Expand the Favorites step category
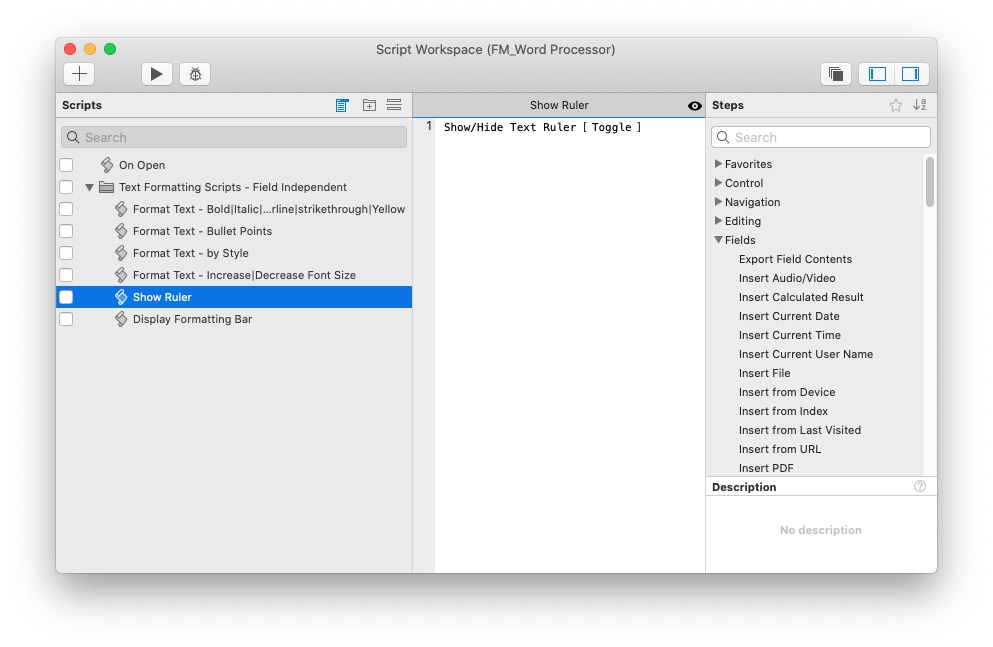Image resolution: width=993 pixels, height=647 pixels. 718,164
